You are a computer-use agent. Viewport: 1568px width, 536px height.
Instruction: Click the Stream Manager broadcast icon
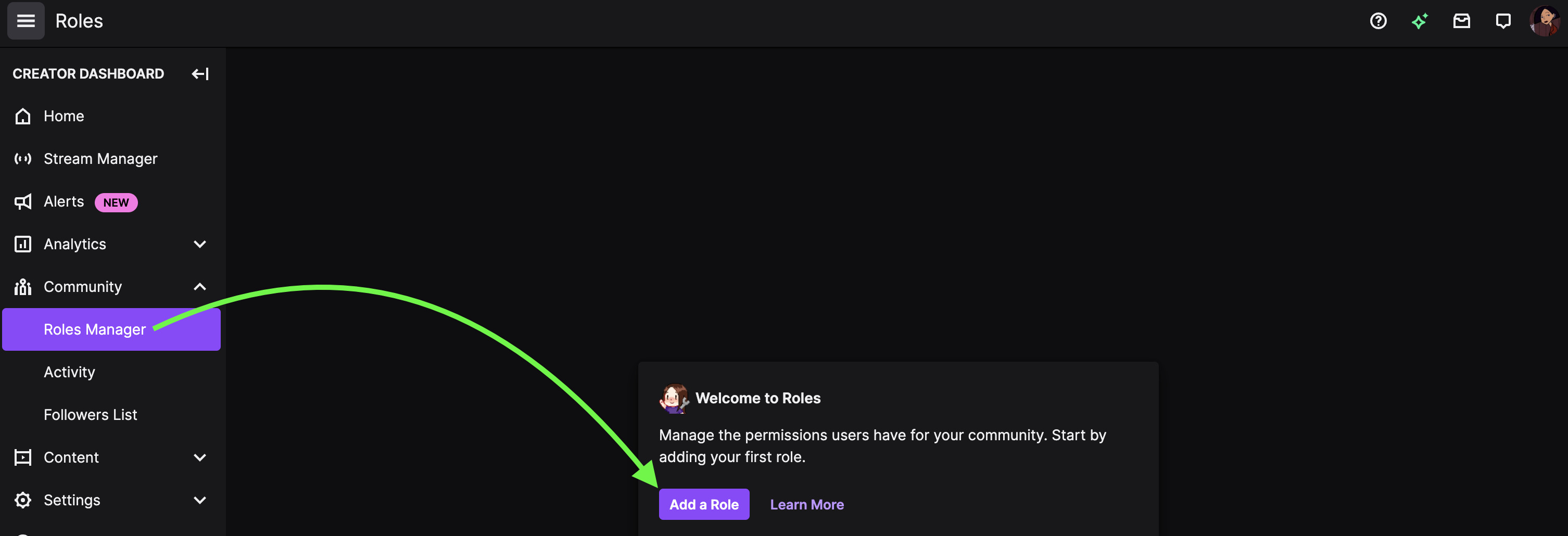pos(23,159)
